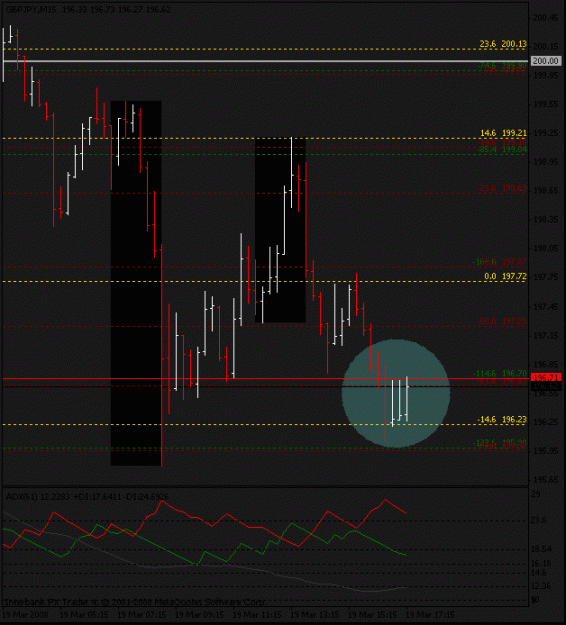566x625 pixels.
Task: Click 198.05 on the price scale
Action: coord(546,248)
